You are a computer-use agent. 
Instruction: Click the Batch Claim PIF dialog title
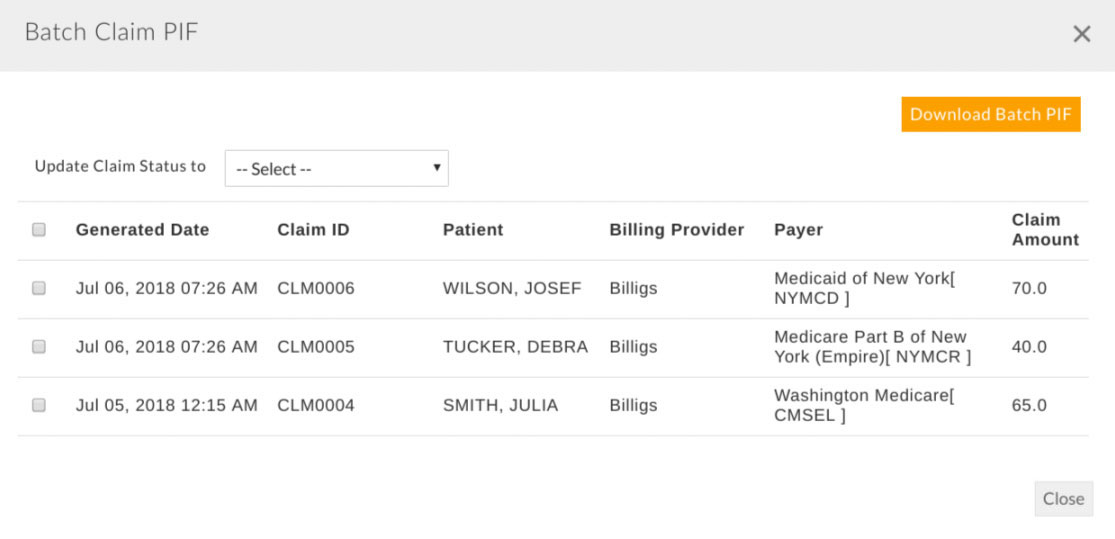[111, 32]
